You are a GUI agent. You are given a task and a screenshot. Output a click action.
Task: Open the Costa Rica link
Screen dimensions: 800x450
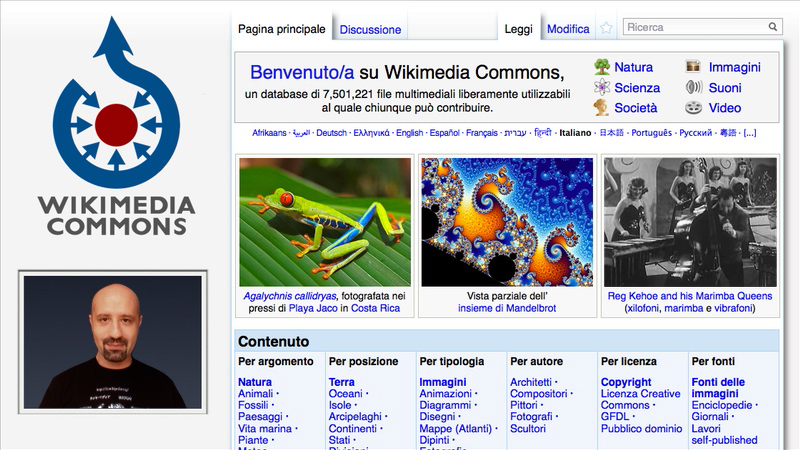(x=375, y=308)
